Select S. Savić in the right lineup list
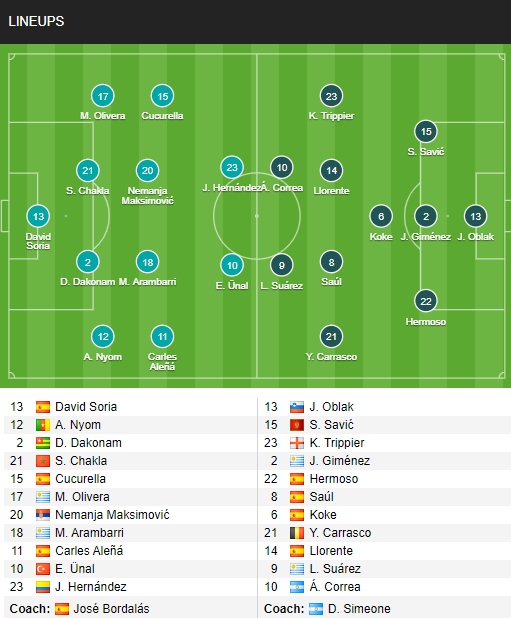Viewport: 511px width, 618px height. point(331,425)
